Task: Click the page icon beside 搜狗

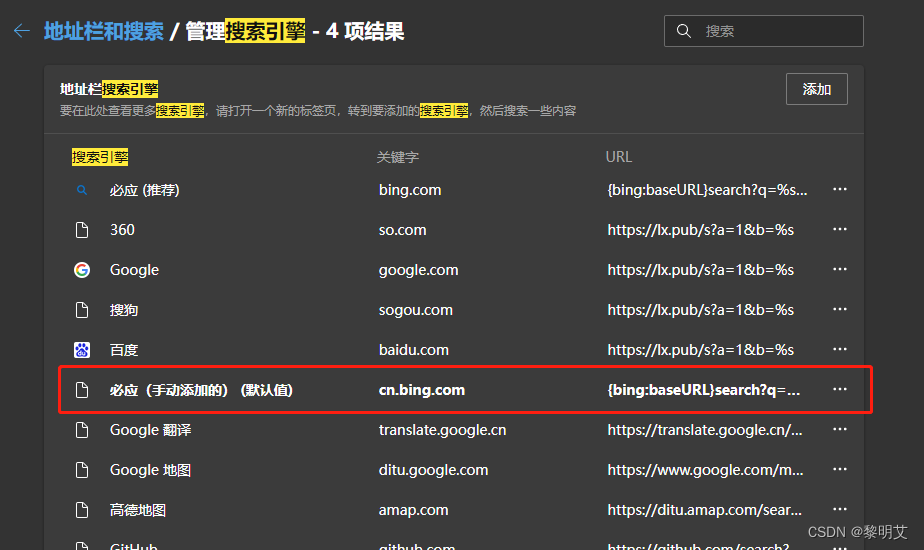Action: click(82, 310)
